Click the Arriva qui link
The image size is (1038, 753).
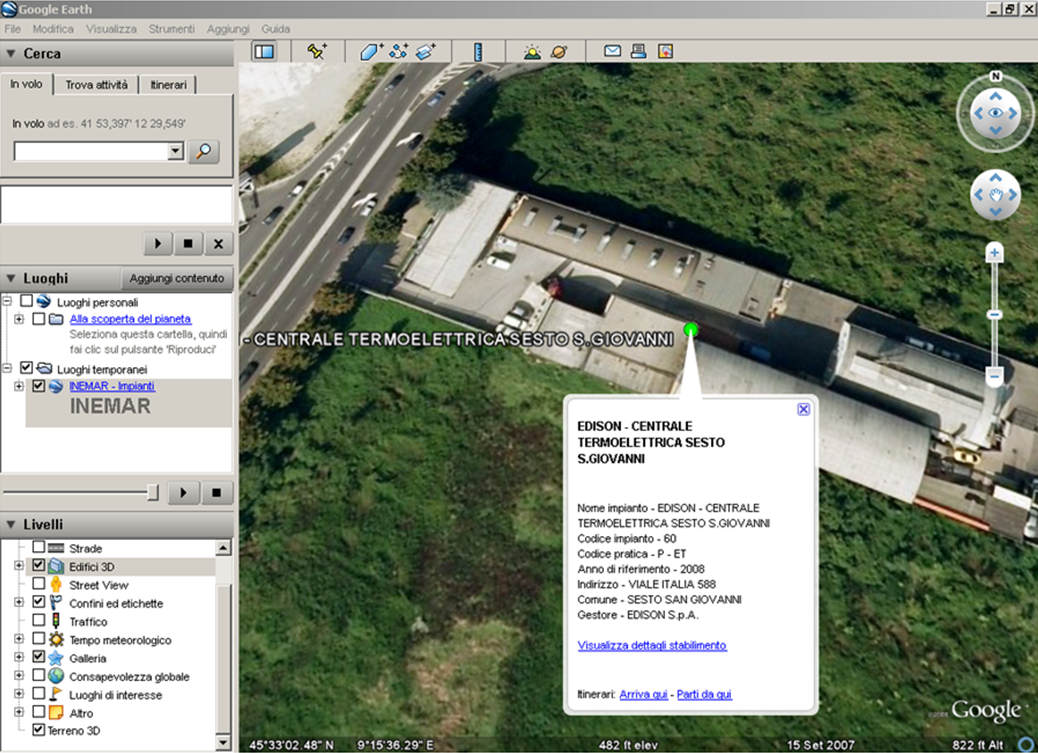643,694
